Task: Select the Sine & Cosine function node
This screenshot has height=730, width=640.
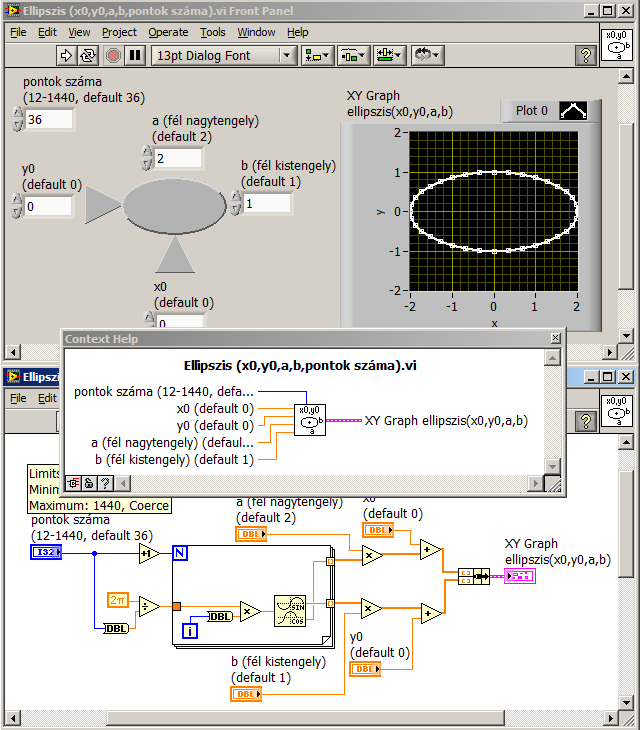Action: [290, 611]
